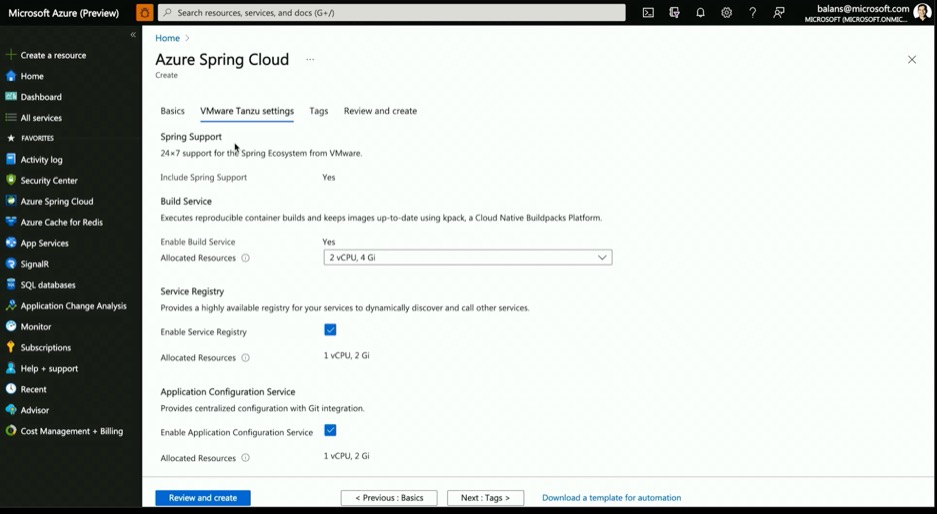Open the portal settings gear

(726, 13)
